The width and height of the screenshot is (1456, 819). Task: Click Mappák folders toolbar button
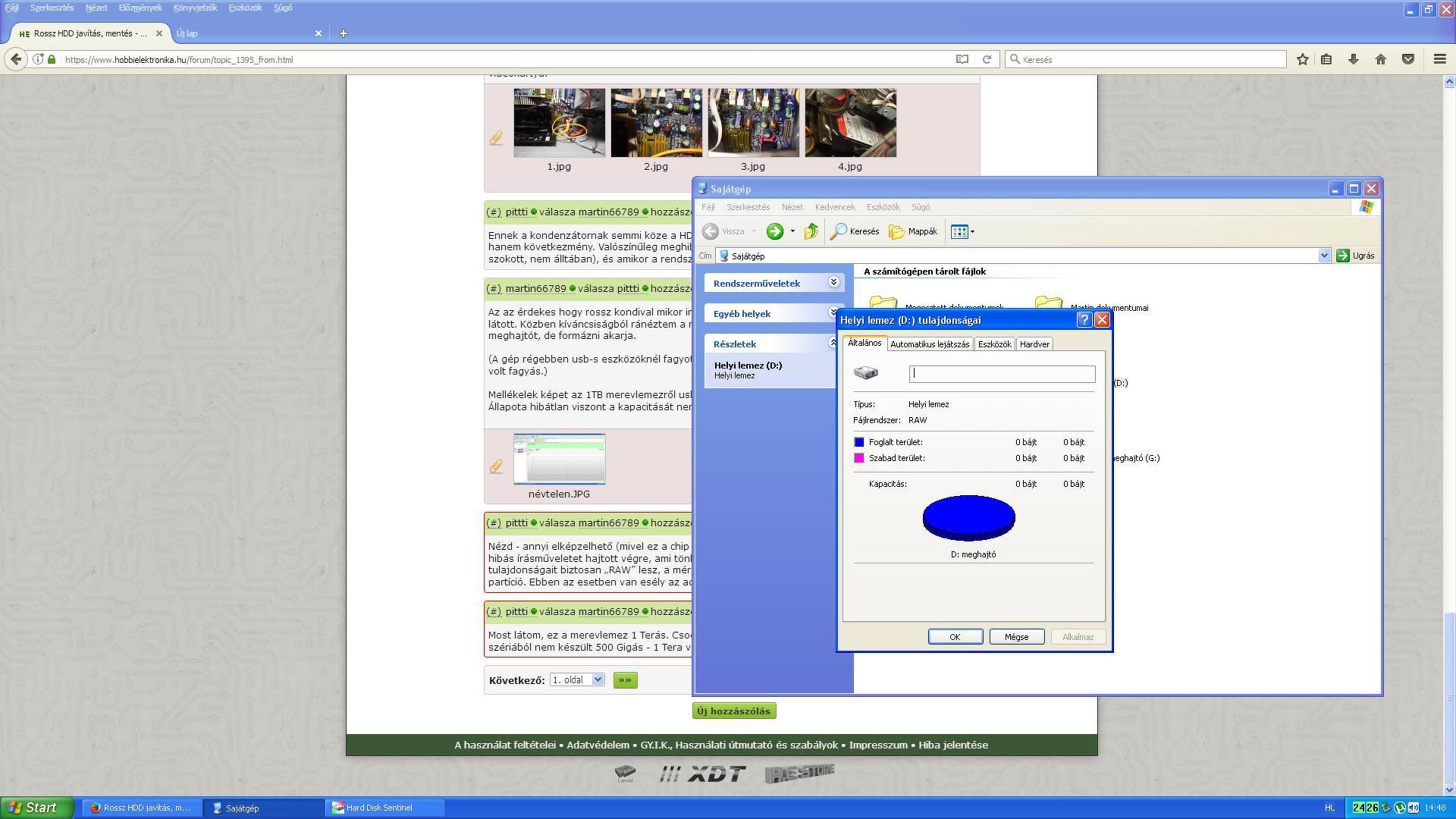pos(913,231)
